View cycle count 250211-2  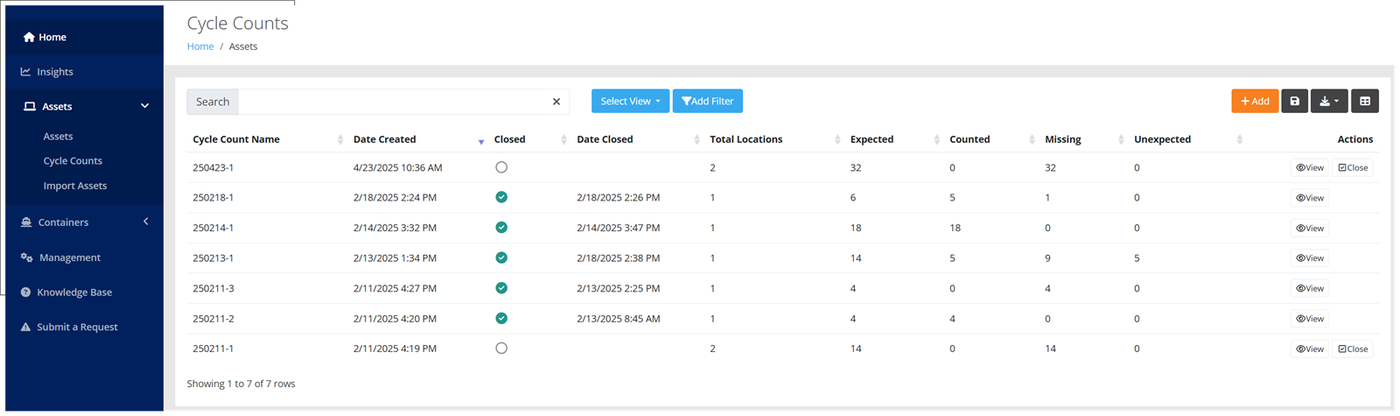point(1309,318)
